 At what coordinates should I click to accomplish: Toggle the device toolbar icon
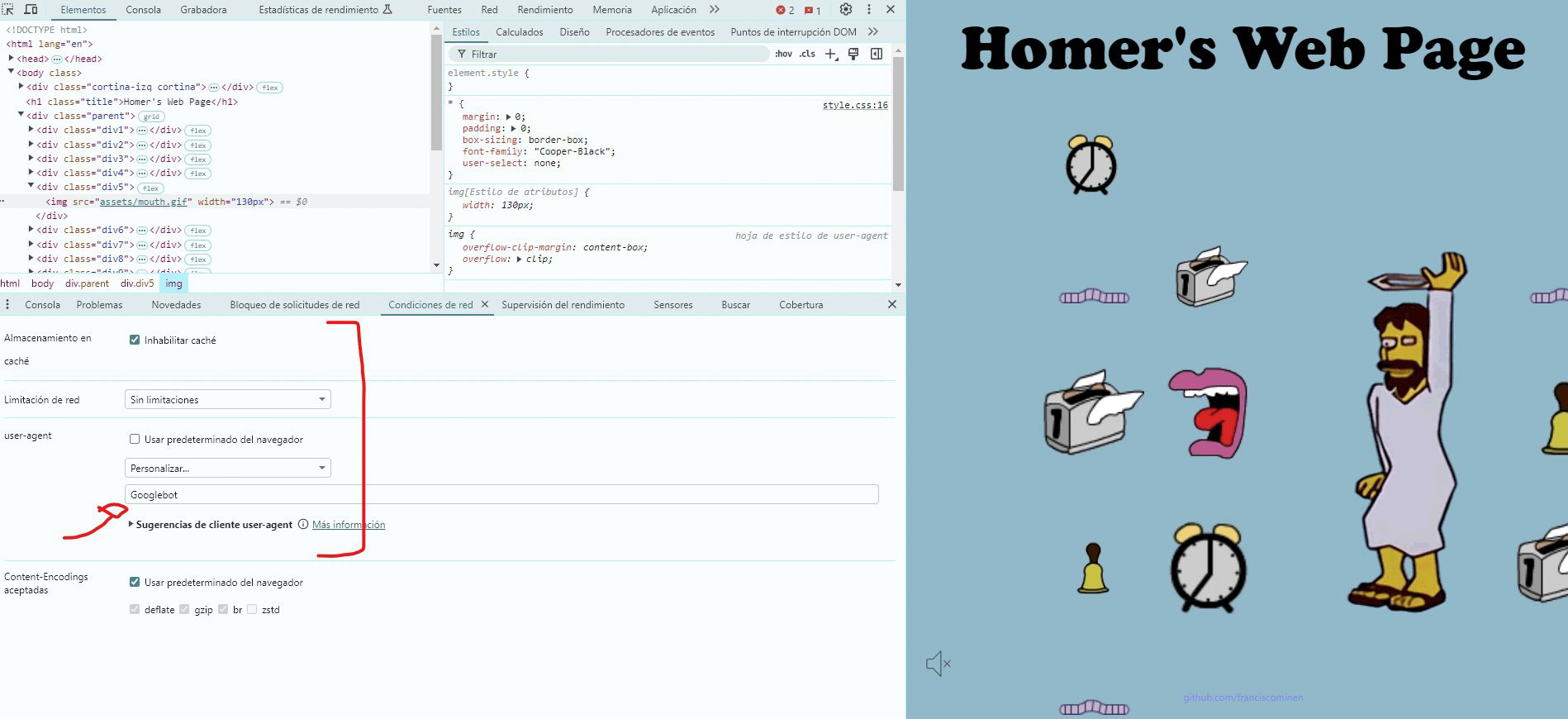[x=31, y=10]
